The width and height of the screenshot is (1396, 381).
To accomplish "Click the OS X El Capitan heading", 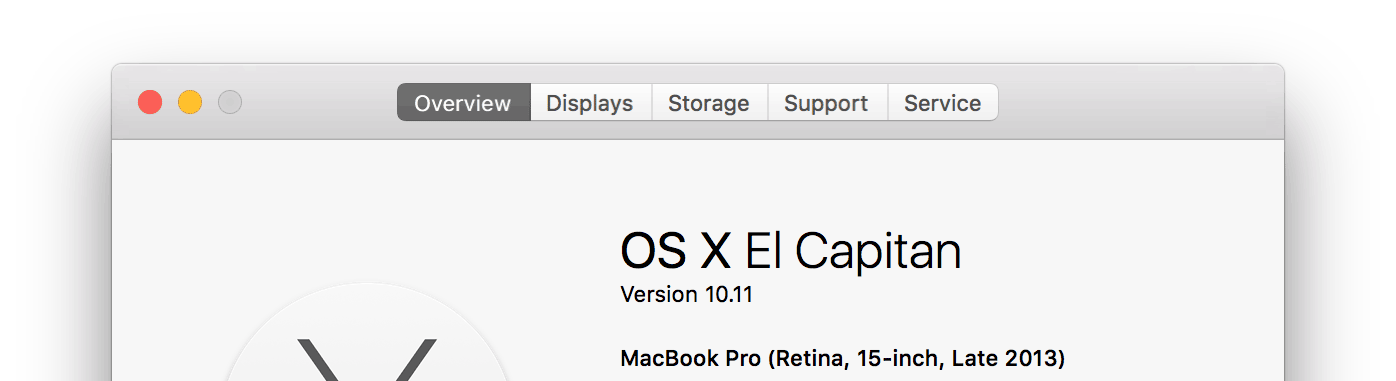I will pyautogui.click(x=790, y=251).
